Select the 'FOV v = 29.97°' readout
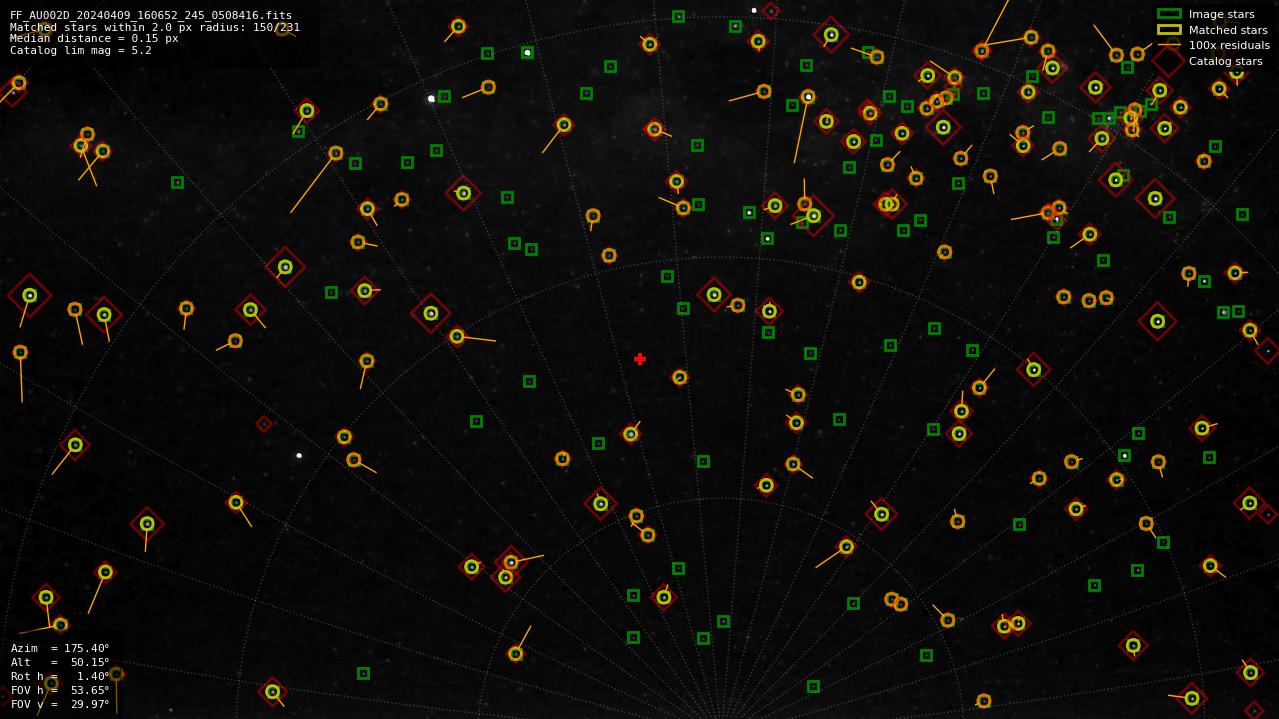 point(60,704)
